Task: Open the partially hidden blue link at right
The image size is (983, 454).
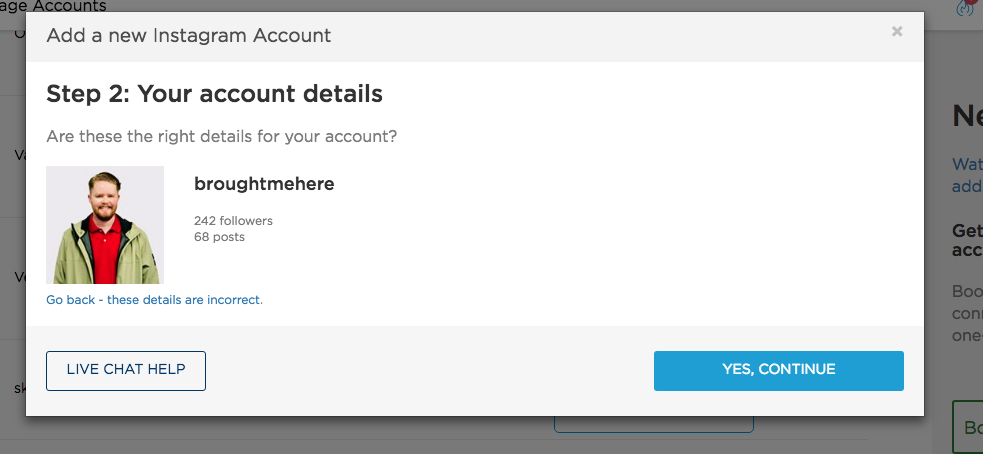Action: (x=967, y=175)
